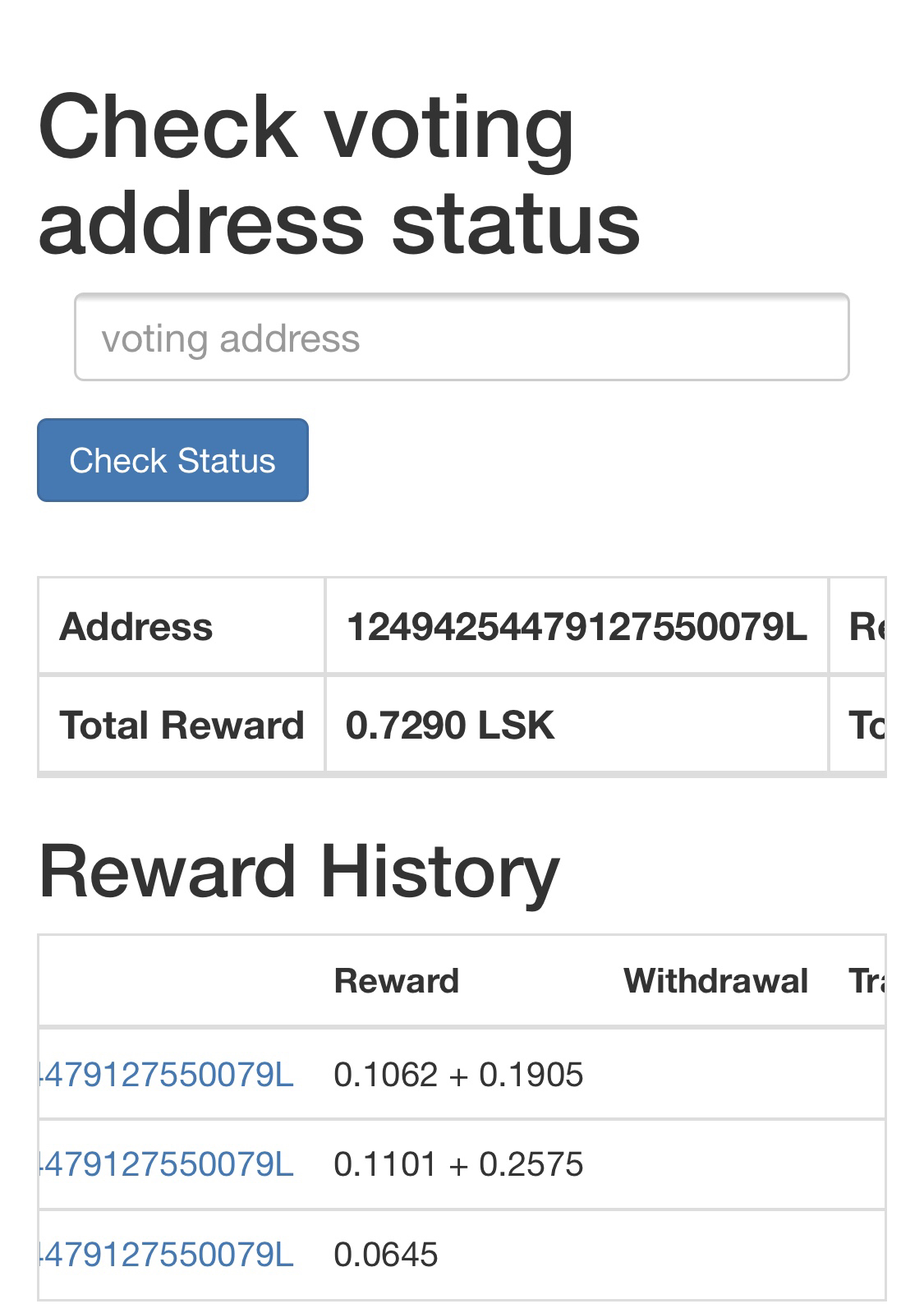Click the Reward History heading

(x=299, y=872)
